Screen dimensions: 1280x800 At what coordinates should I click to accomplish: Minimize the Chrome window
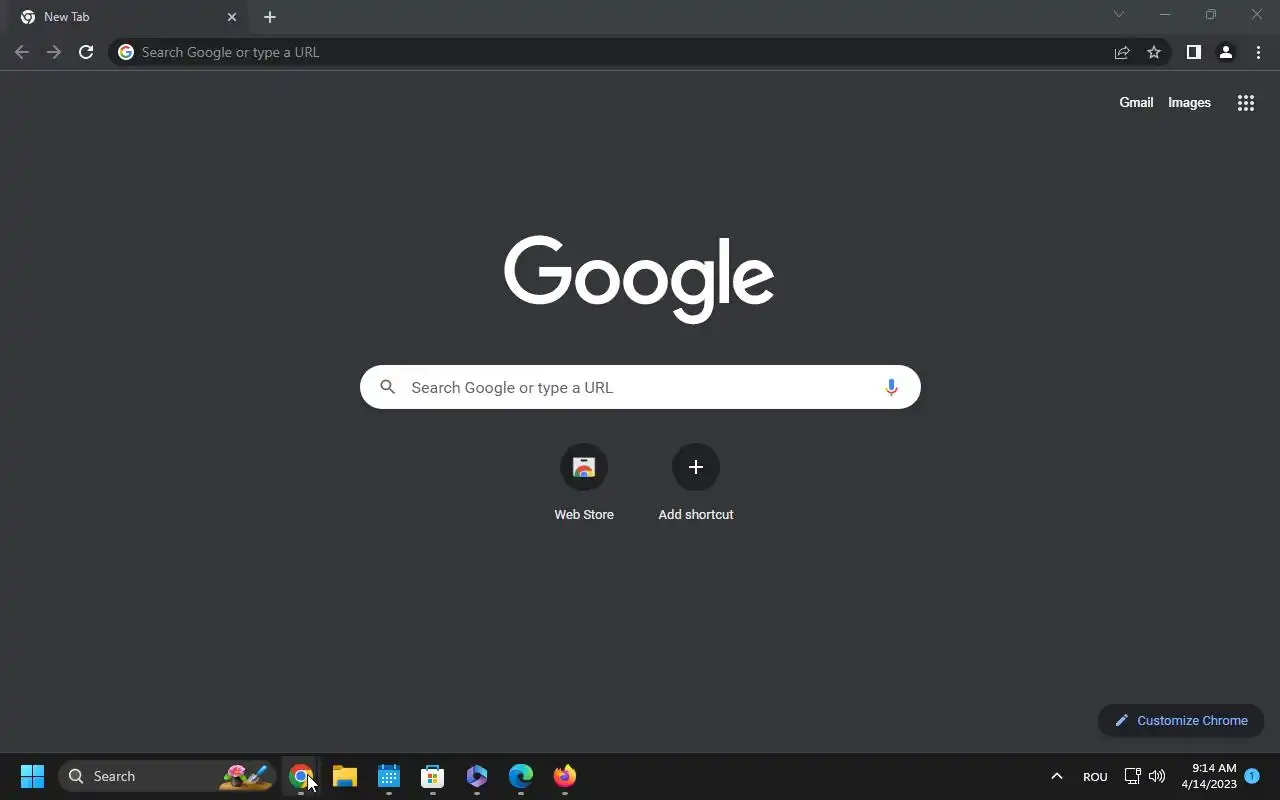point(1165,14)
